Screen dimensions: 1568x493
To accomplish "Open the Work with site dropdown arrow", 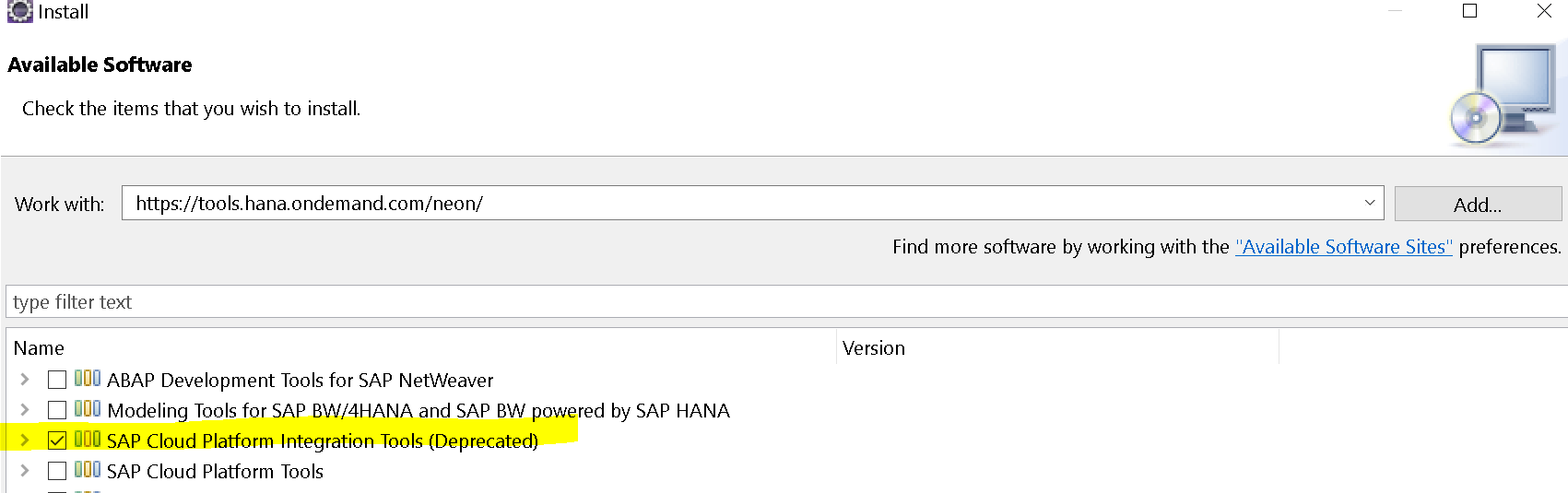I will 1370,203.
